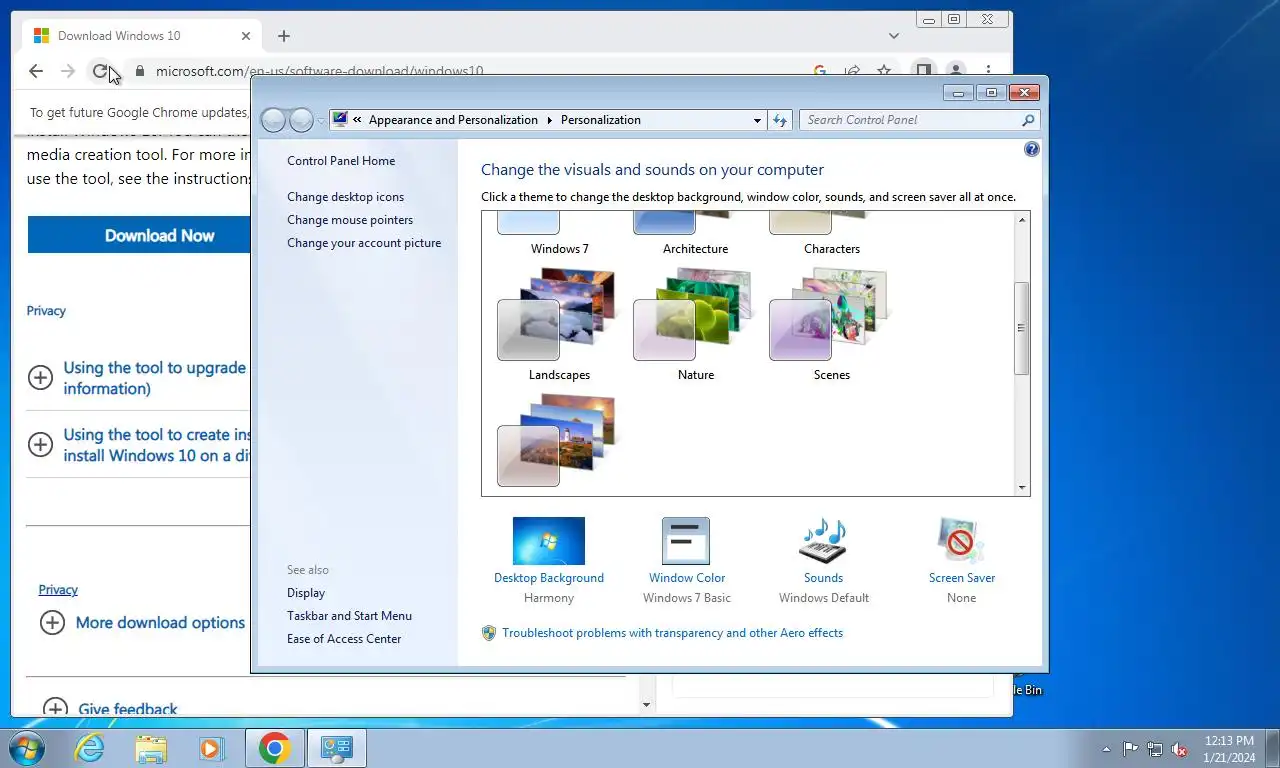Click the Chrome share icon
This screenshot has width=1280, height=768.
pos(852,71)
